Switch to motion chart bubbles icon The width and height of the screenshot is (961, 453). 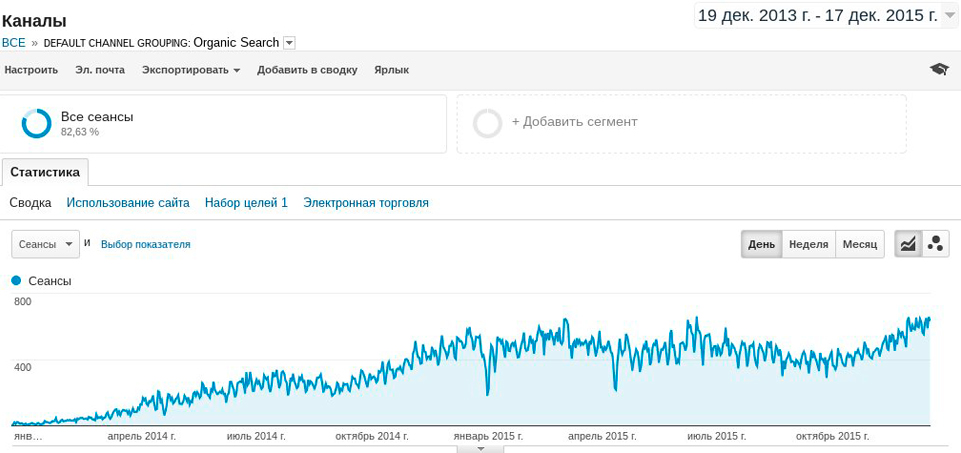pyautogui.click(x=936, y=244)
